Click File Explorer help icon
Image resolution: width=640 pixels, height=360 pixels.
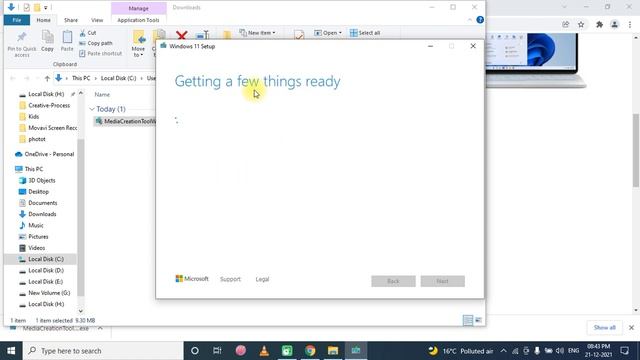480,20
